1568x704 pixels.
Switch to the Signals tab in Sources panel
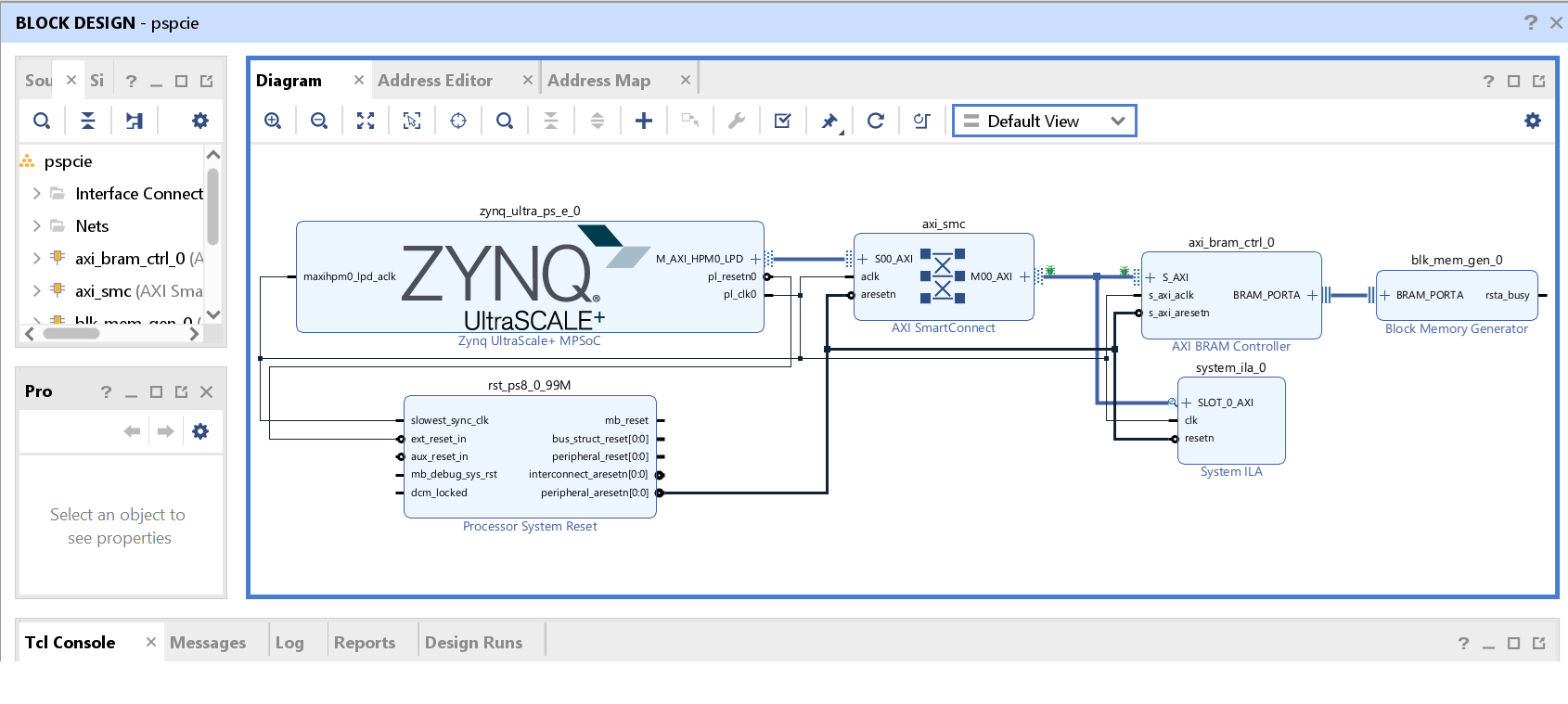click(97, 81)
